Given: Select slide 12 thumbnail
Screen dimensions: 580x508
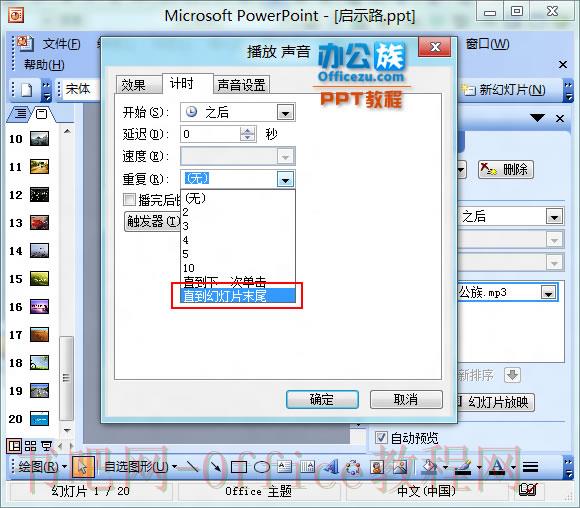Looking at the screenshot, I should (39, 194).
